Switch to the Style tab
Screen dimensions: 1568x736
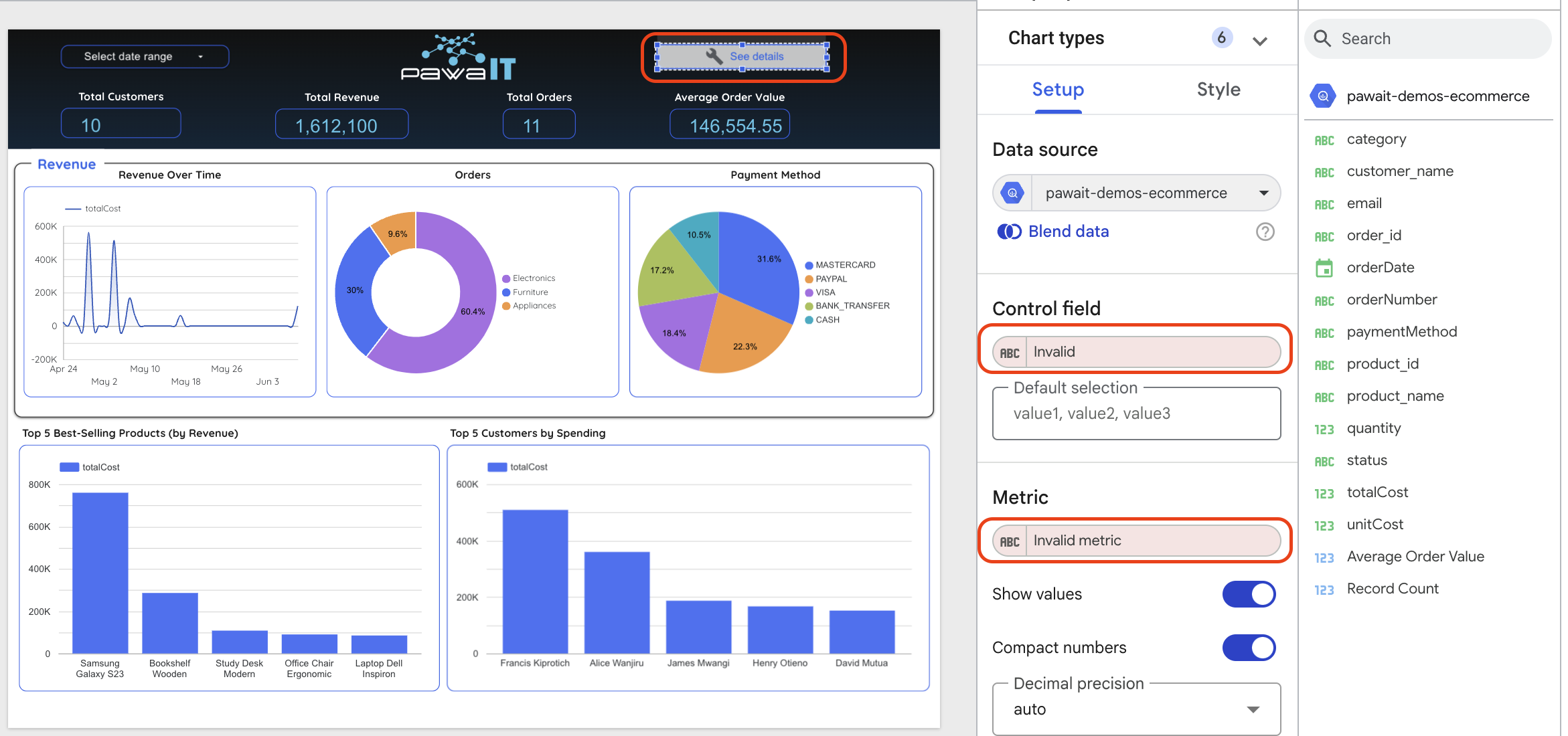1218,89
